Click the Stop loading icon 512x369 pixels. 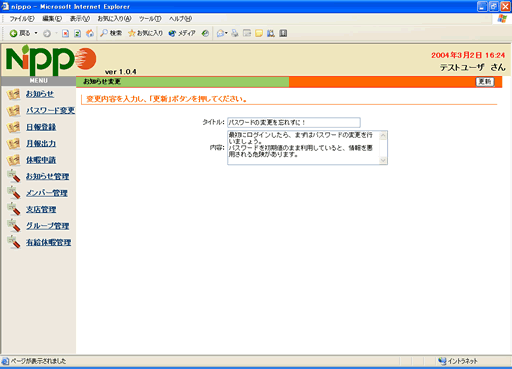pyautogui.click(x=66, y=33)
